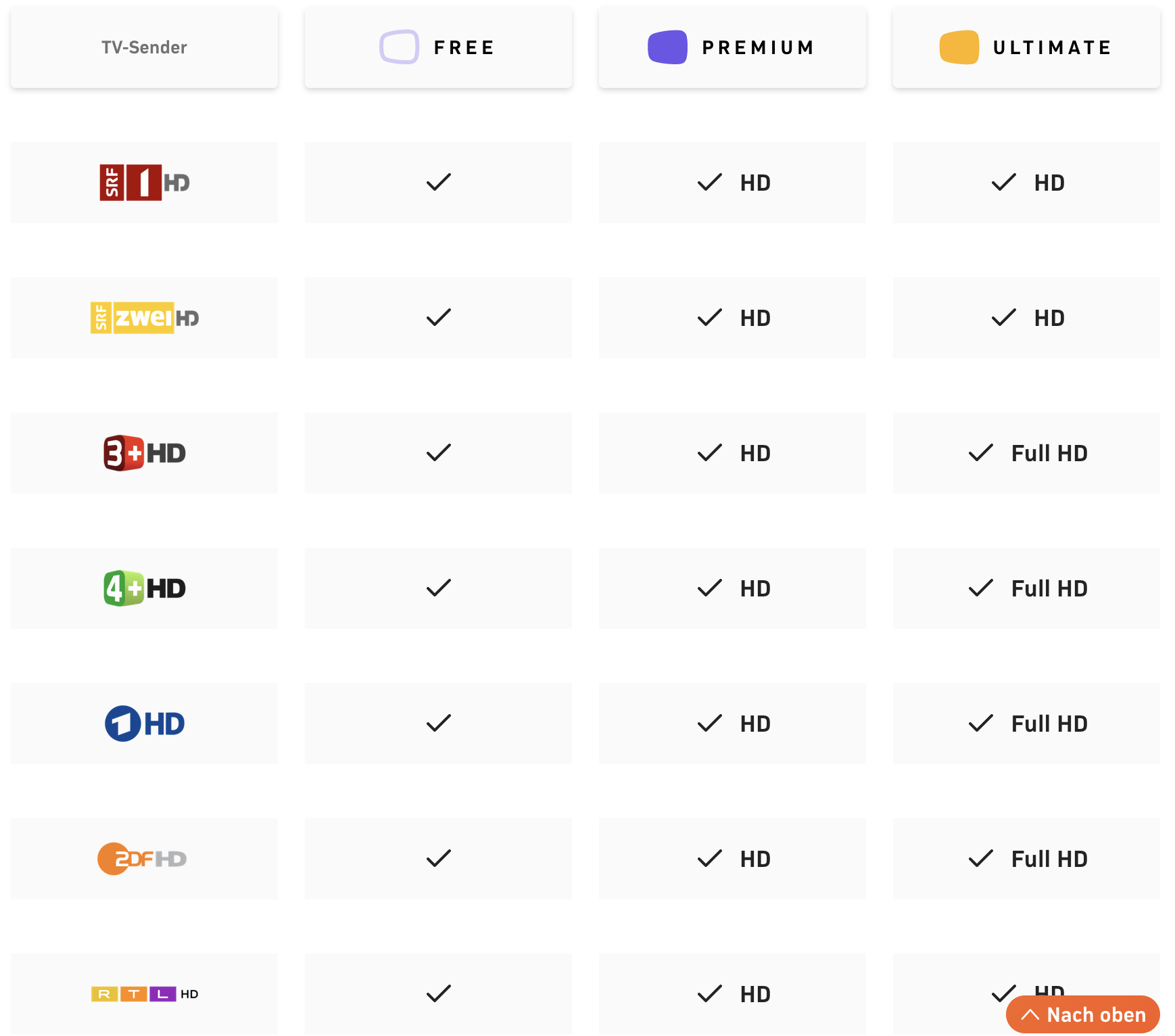The width and height of the screenshot is (1175, 1036).
Task: Click the SRF 1 HD channel logo
Action: click(145, 183)
